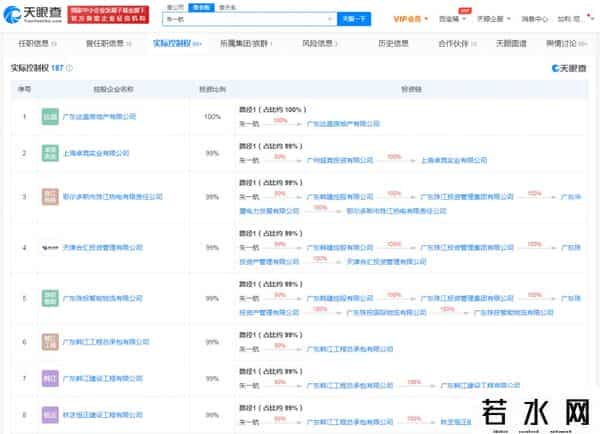Open the red promotional banner beside the logo
This screenshot has width=600, height=434.
coord(108,15)
